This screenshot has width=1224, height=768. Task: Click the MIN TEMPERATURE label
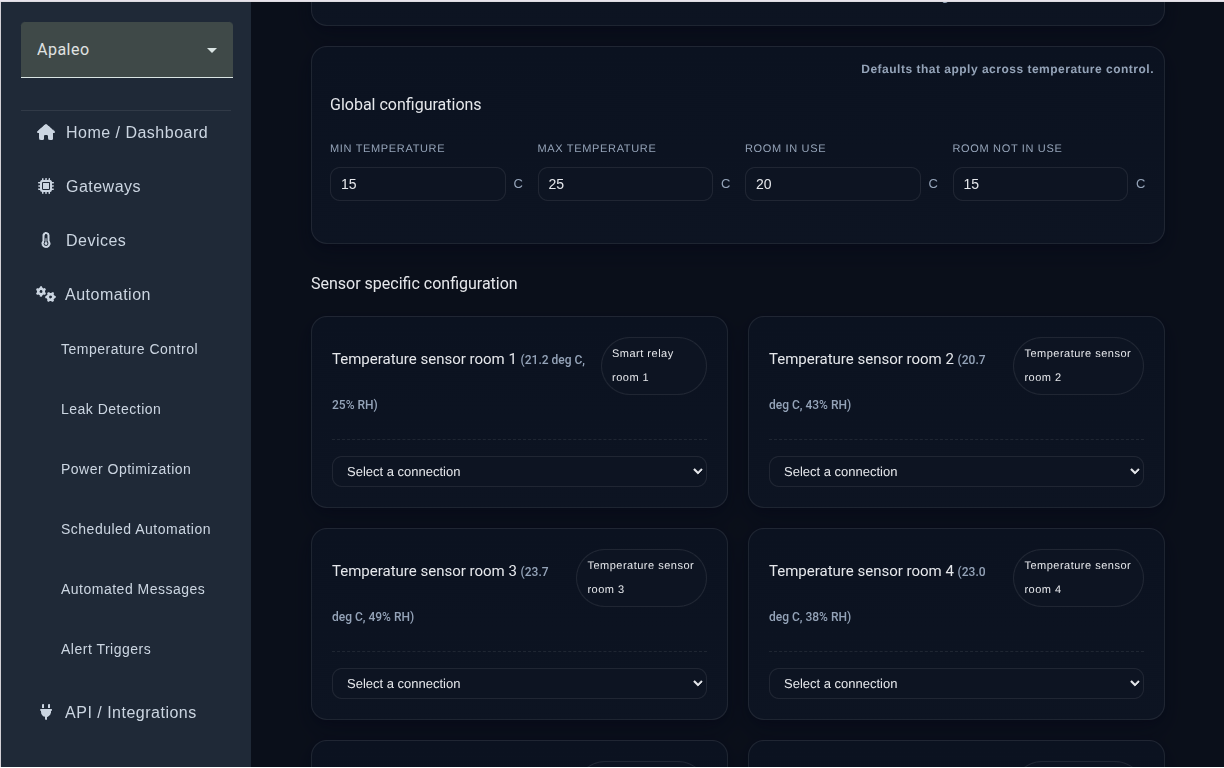click(387, 148)
